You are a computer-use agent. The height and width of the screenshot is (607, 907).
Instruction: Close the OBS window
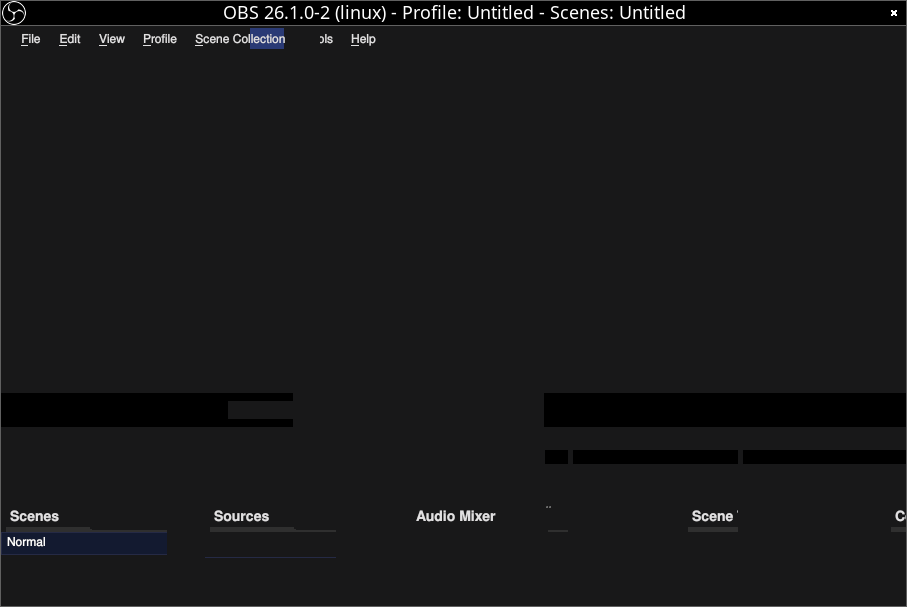click(894, 13)
